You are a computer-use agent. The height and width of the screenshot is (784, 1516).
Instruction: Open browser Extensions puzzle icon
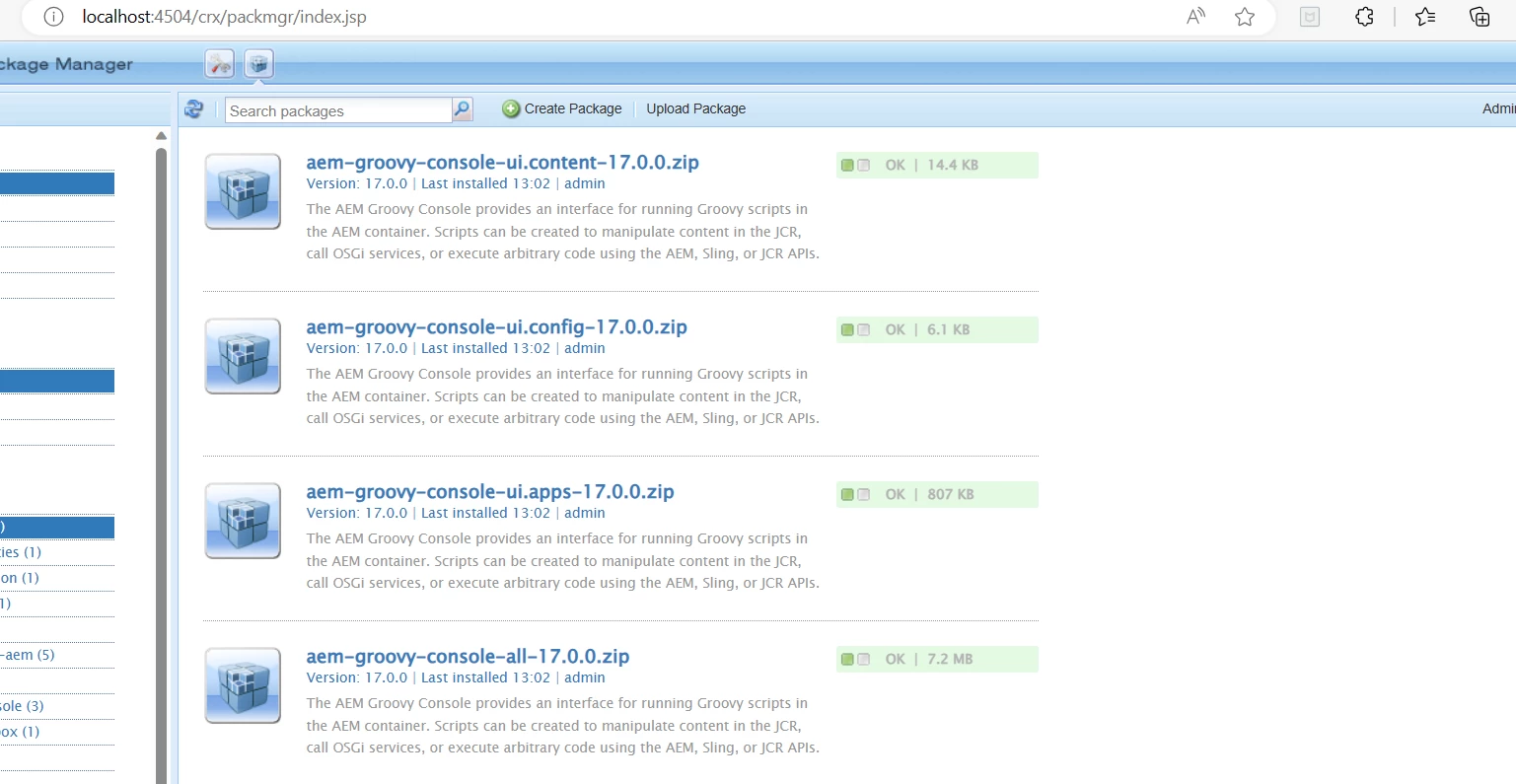point(1365,17)
